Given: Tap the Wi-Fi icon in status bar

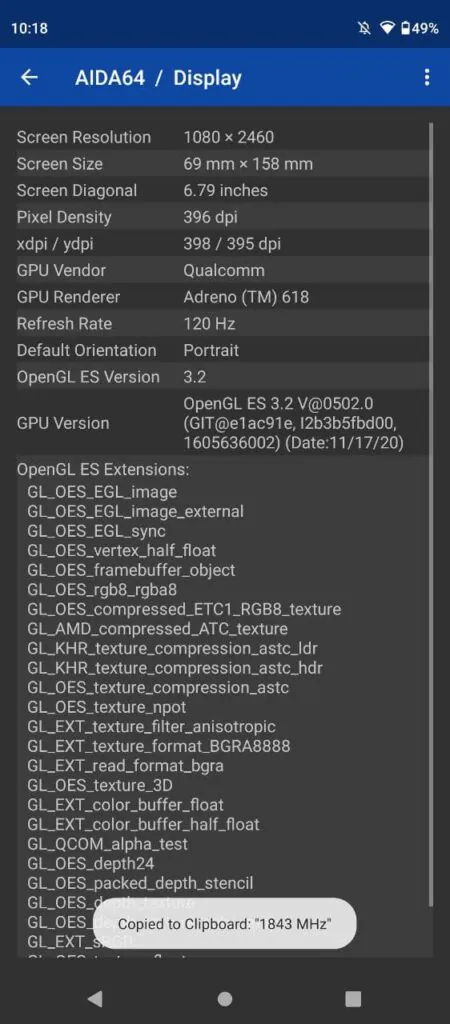Looking at the screenshot, I should pyautogui.click(x=388, y=28).
